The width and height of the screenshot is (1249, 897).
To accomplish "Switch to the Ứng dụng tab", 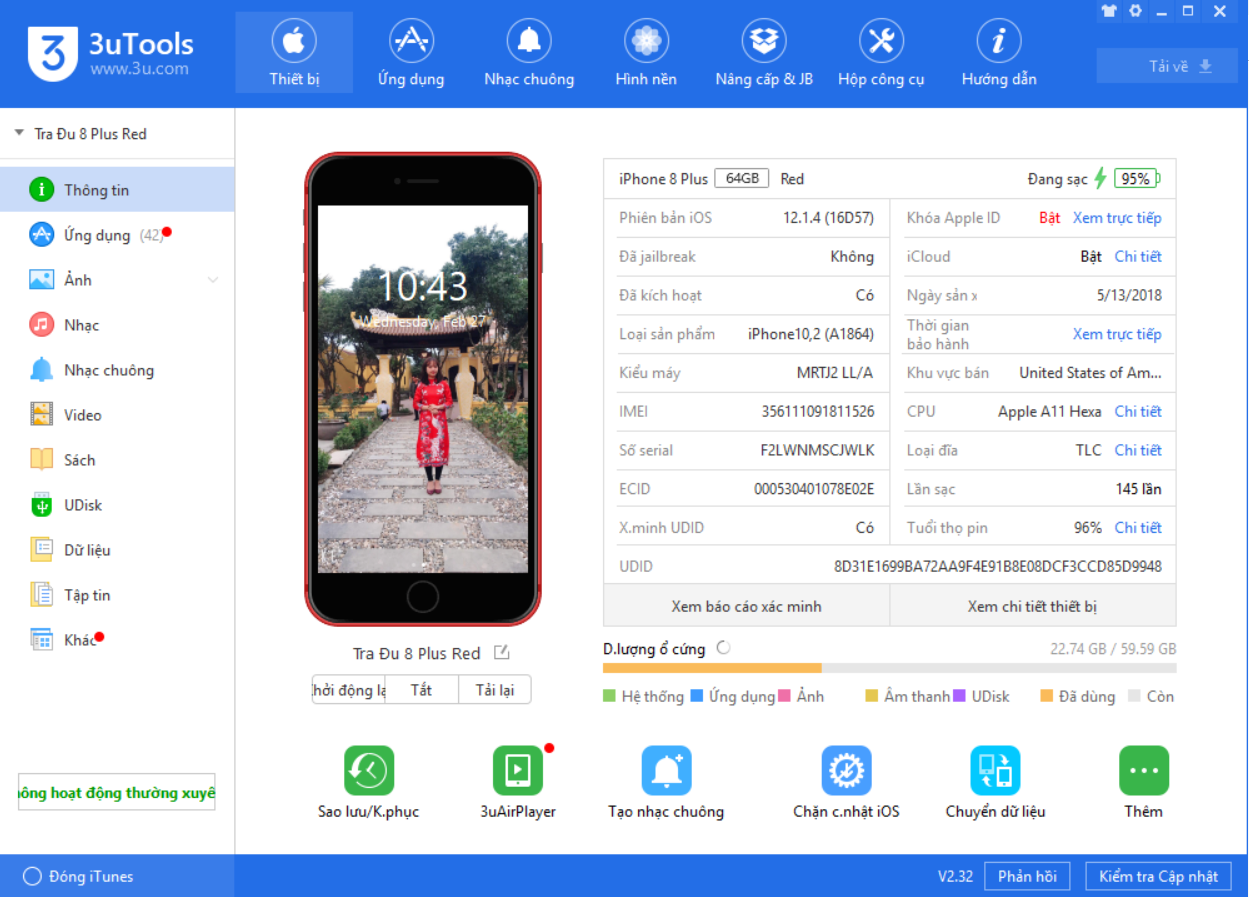I will 411,53.
